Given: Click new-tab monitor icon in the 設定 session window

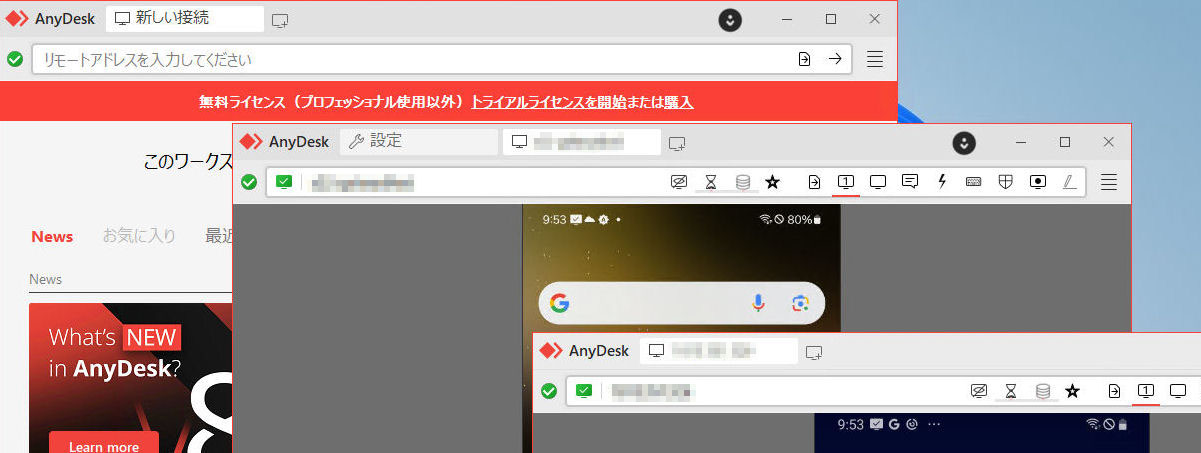Looking at the screenshot, I should pos(677,142).
